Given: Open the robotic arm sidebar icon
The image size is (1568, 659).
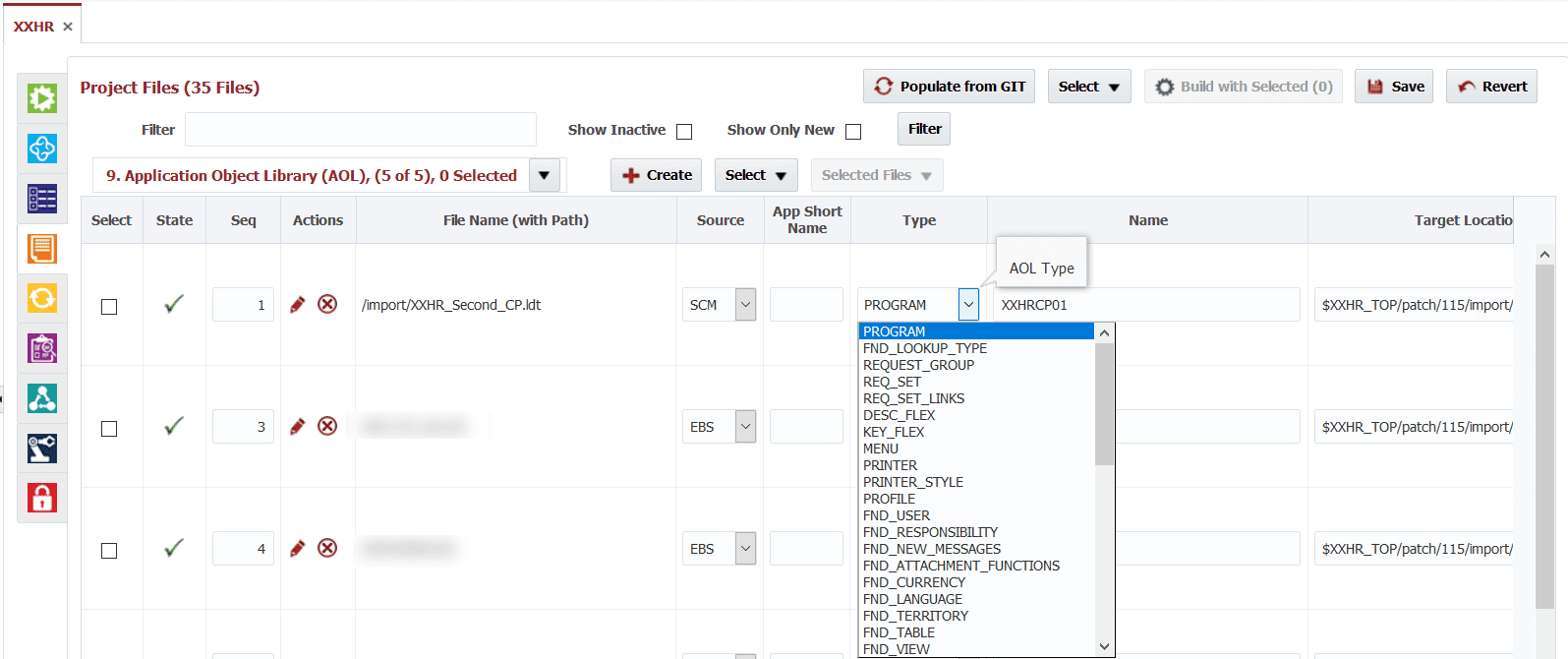Looking at the screenshot, I should pyautogui.click(x=42, y=449).
